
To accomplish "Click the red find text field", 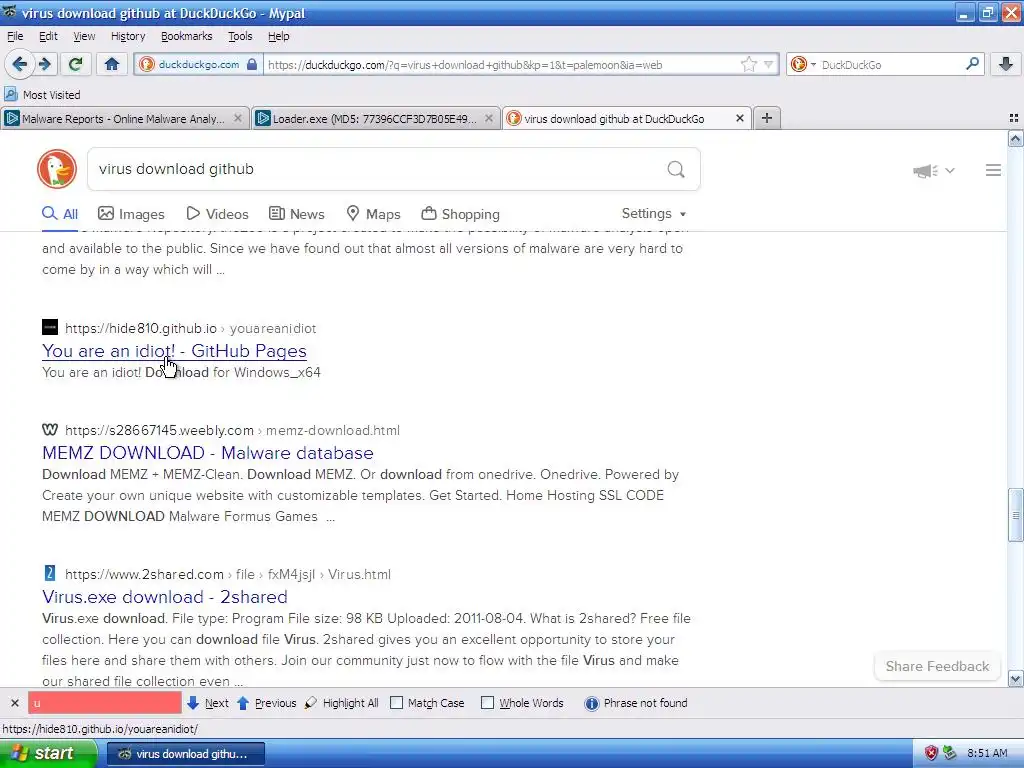I will click(104, 703).
